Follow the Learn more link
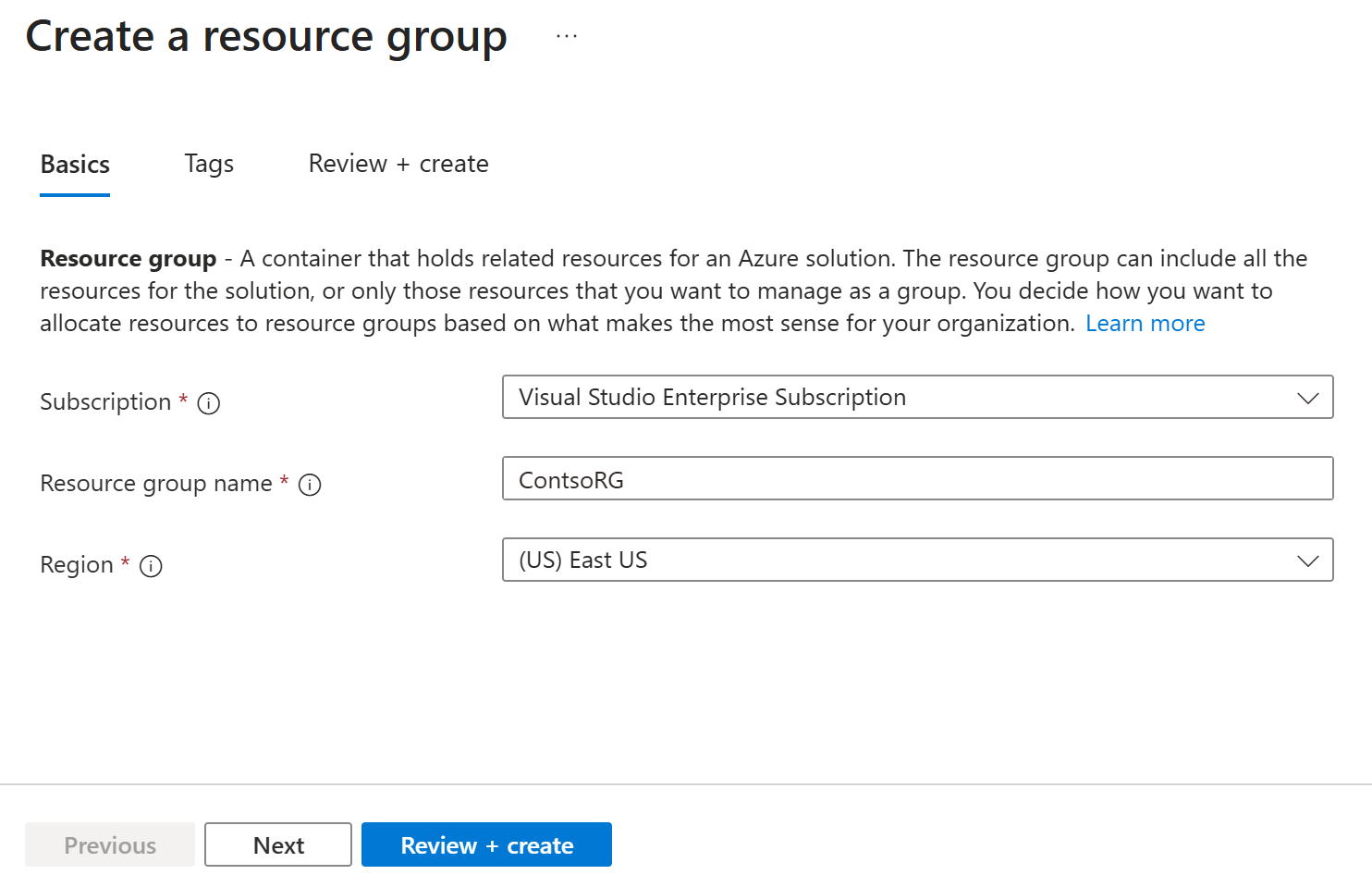This screenshot has height=887, width=1372. pyautogui.click(x=1145, y=324)
